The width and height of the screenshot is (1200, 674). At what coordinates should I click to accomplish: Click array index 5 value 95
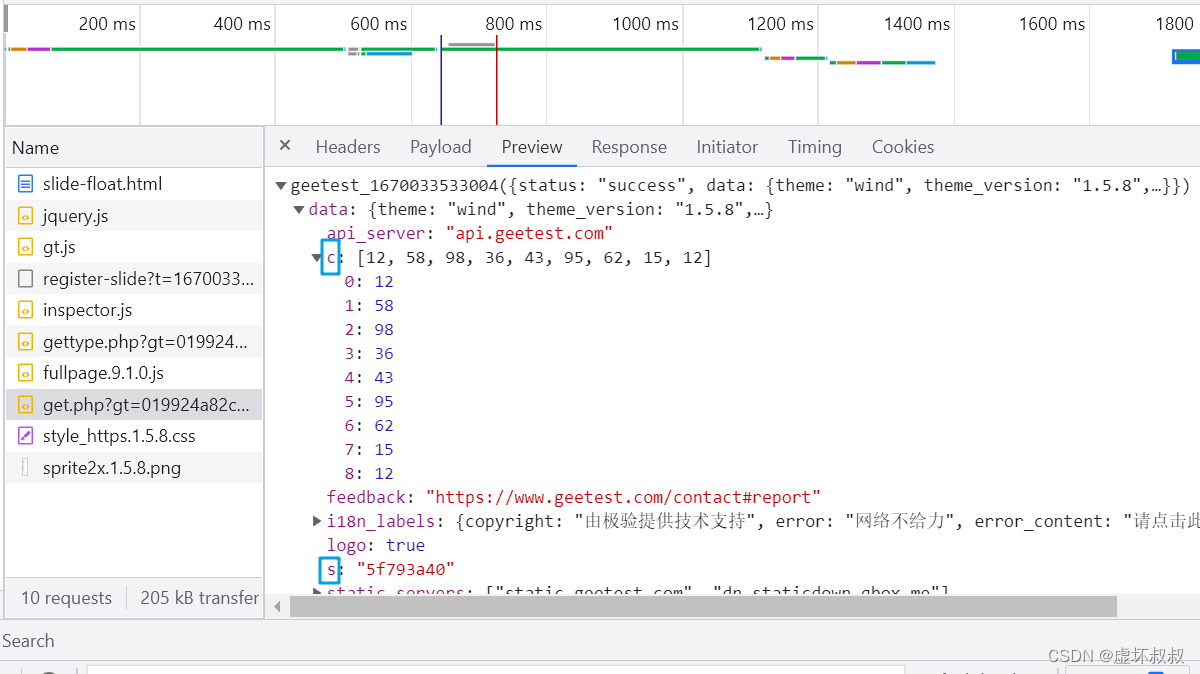(384, 402)
